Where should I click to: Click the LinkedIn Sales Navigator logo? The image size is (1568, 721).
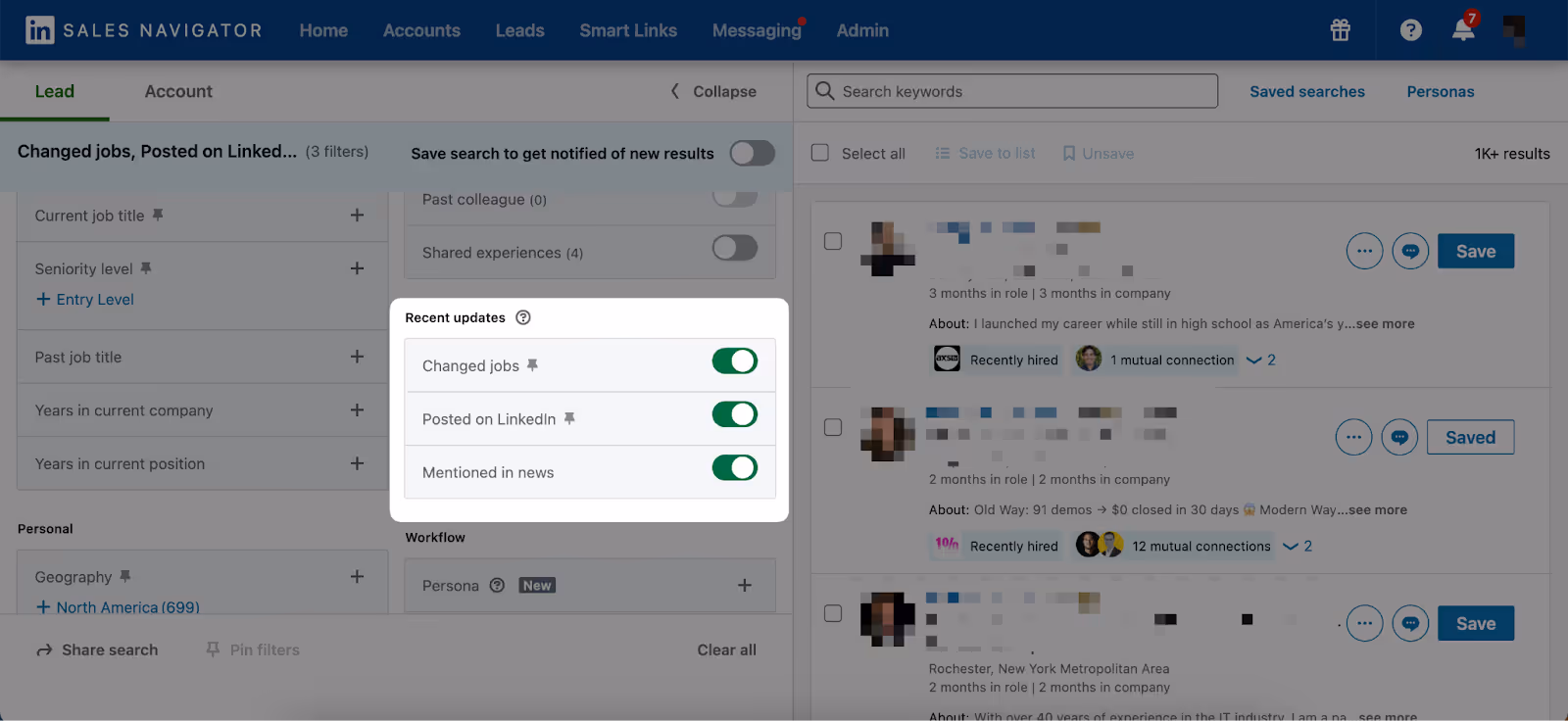click(143, 30)
